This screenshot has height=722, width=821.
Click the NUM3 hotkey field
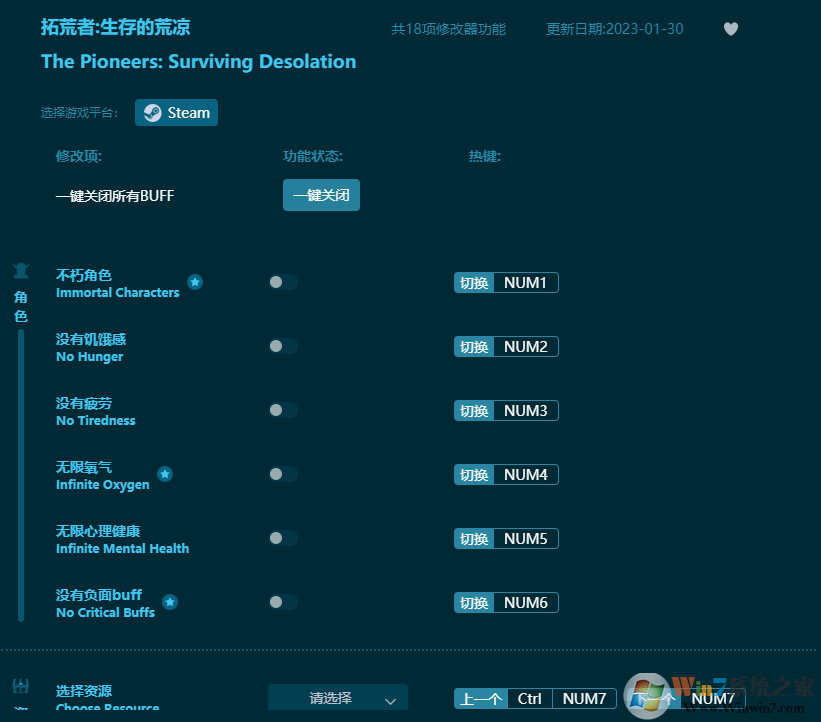526,410
